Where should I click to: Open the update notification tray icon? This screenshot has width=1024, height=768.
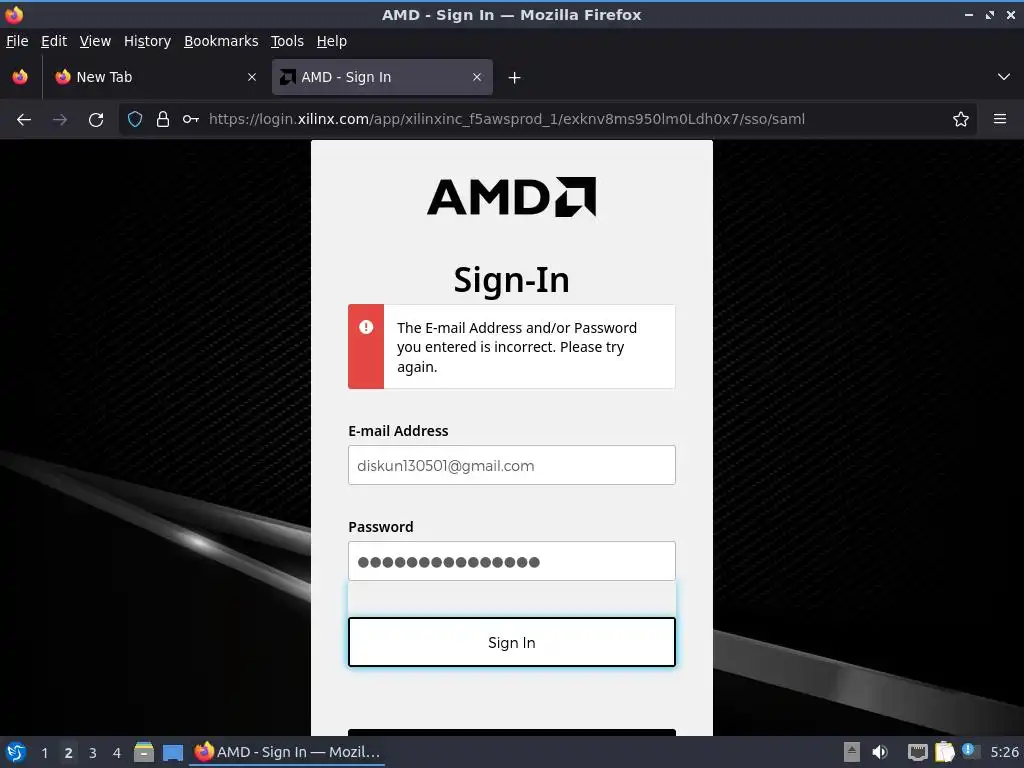tap(969, 751)
